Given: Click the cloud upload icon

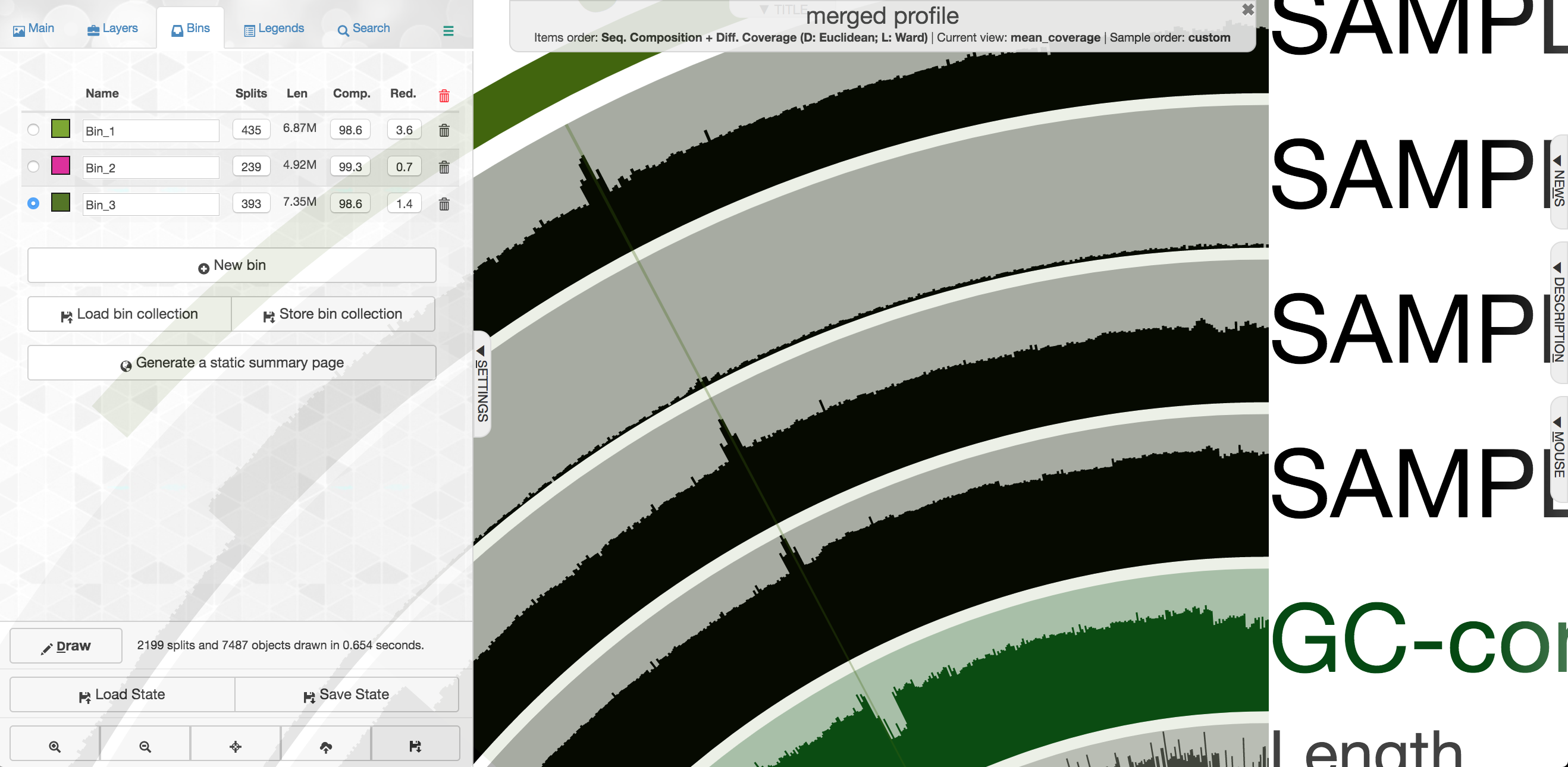Looking at the screenshot, I should point(325,746).
